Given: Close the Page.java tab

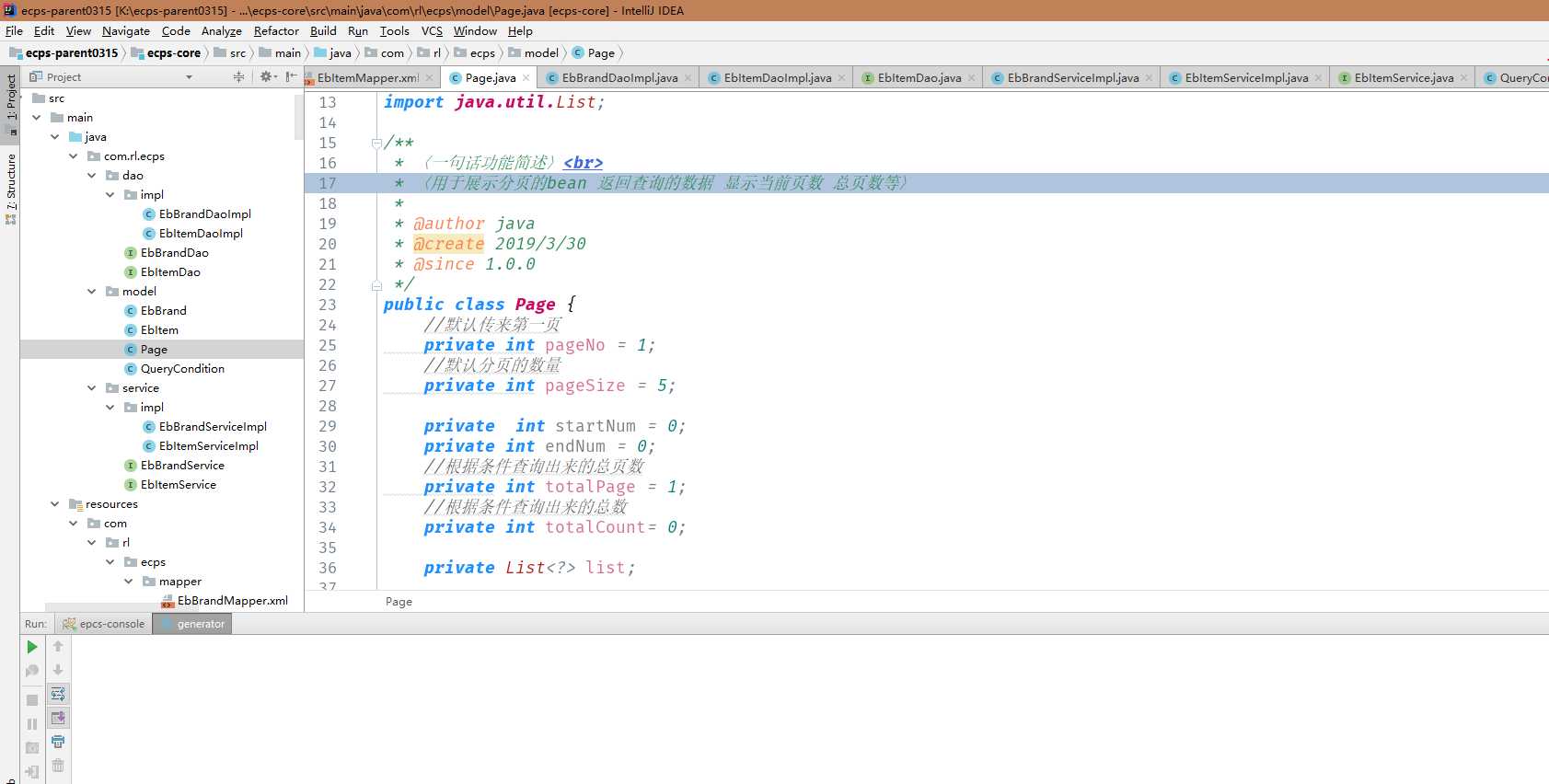Looking at the screenshot, I should tap(526, 78).
